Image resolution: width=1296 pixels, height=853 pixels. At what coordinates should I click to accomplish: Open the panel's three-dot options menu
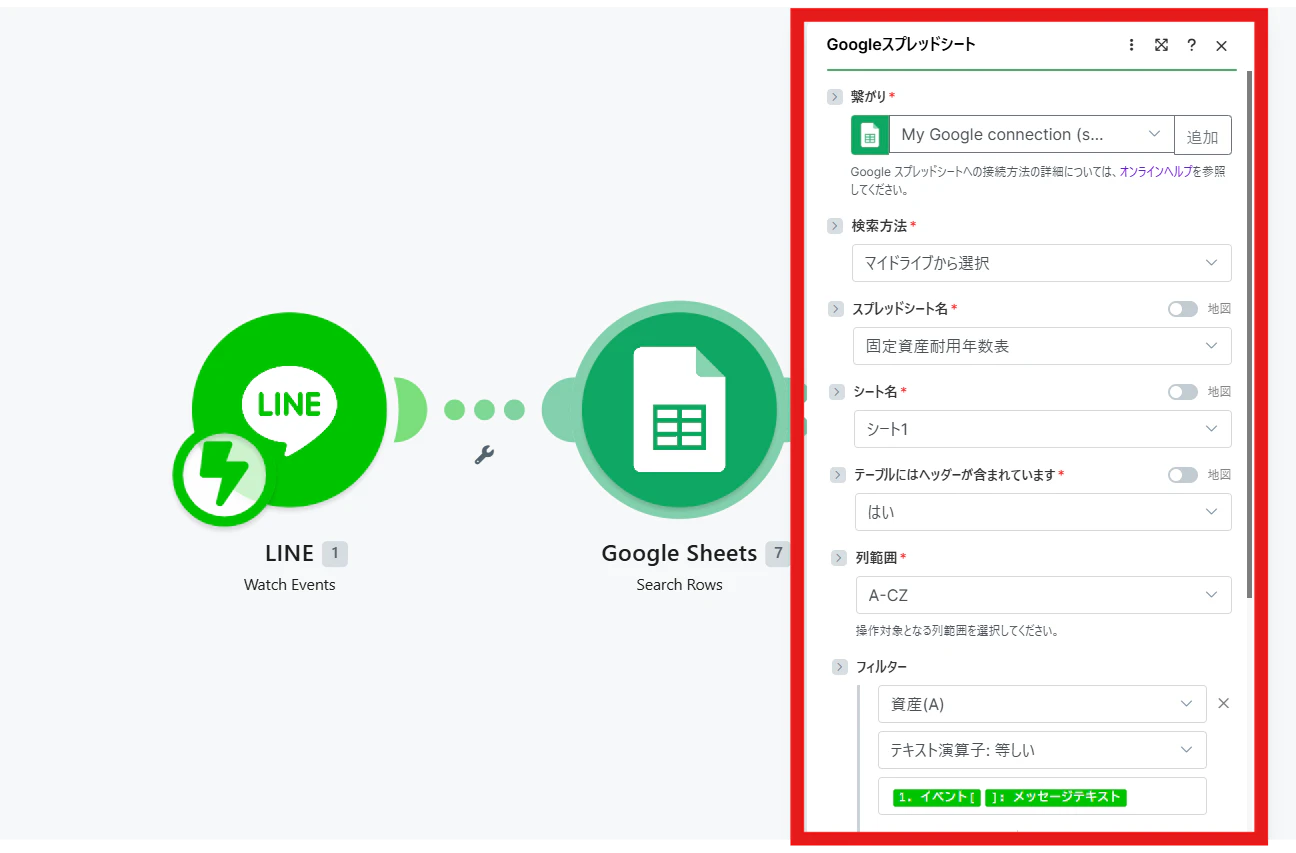click(1131, 45)
